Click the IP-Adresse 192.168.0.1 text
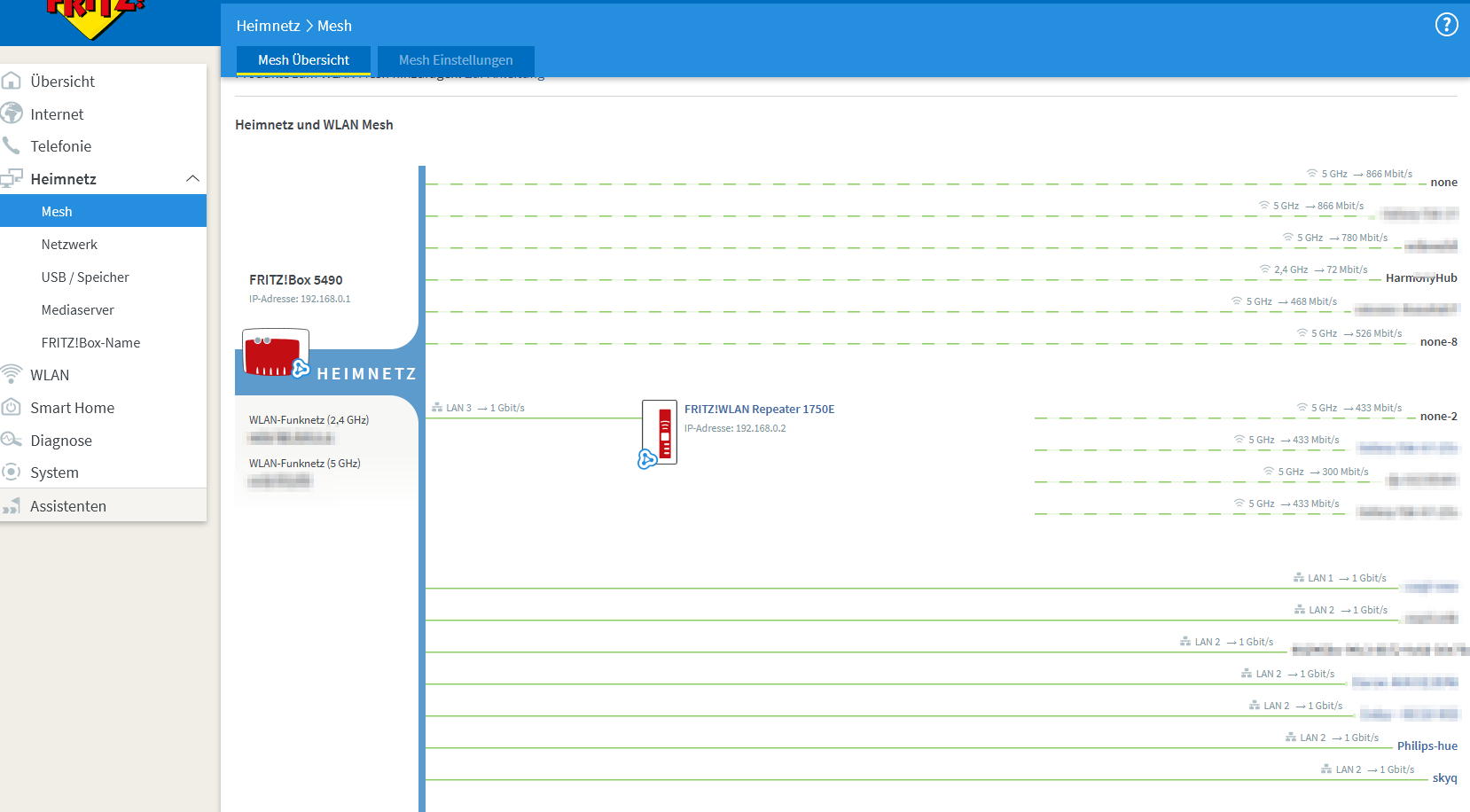This screenshot has width=1470, height=812. tap(300, 299)
